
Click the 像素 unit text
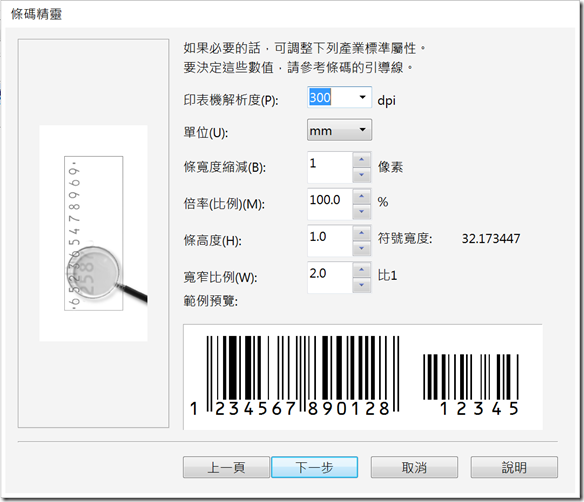pos(390,166)
